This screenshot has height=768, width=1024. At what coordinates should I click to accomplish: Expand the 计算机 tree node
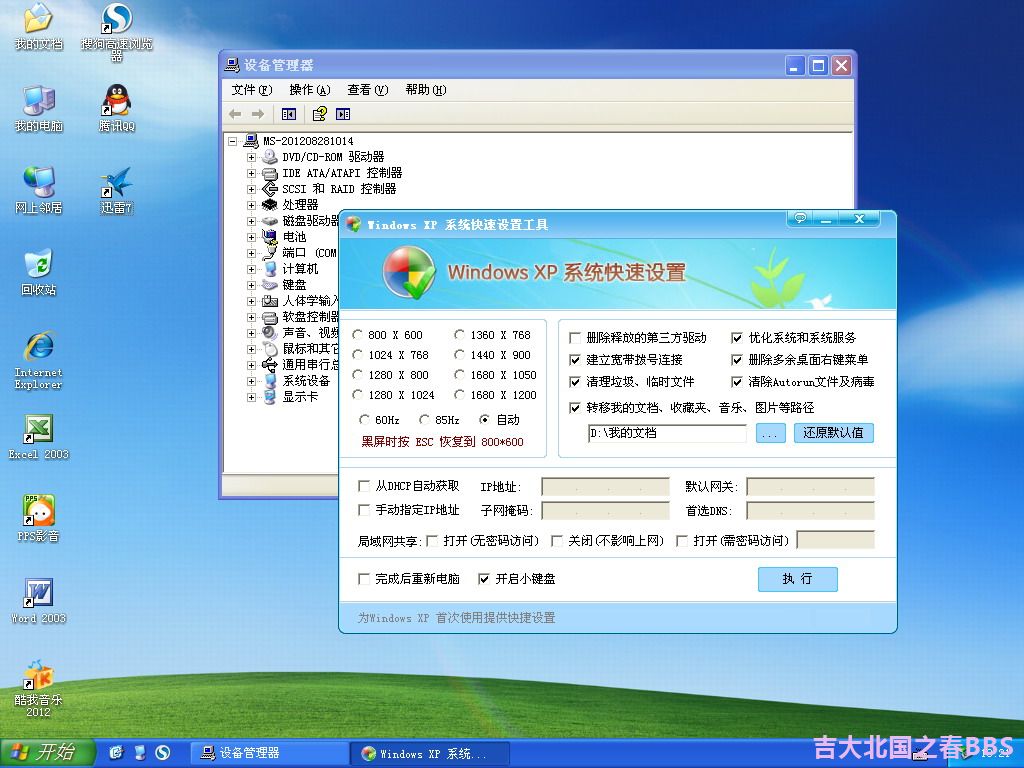251,269
